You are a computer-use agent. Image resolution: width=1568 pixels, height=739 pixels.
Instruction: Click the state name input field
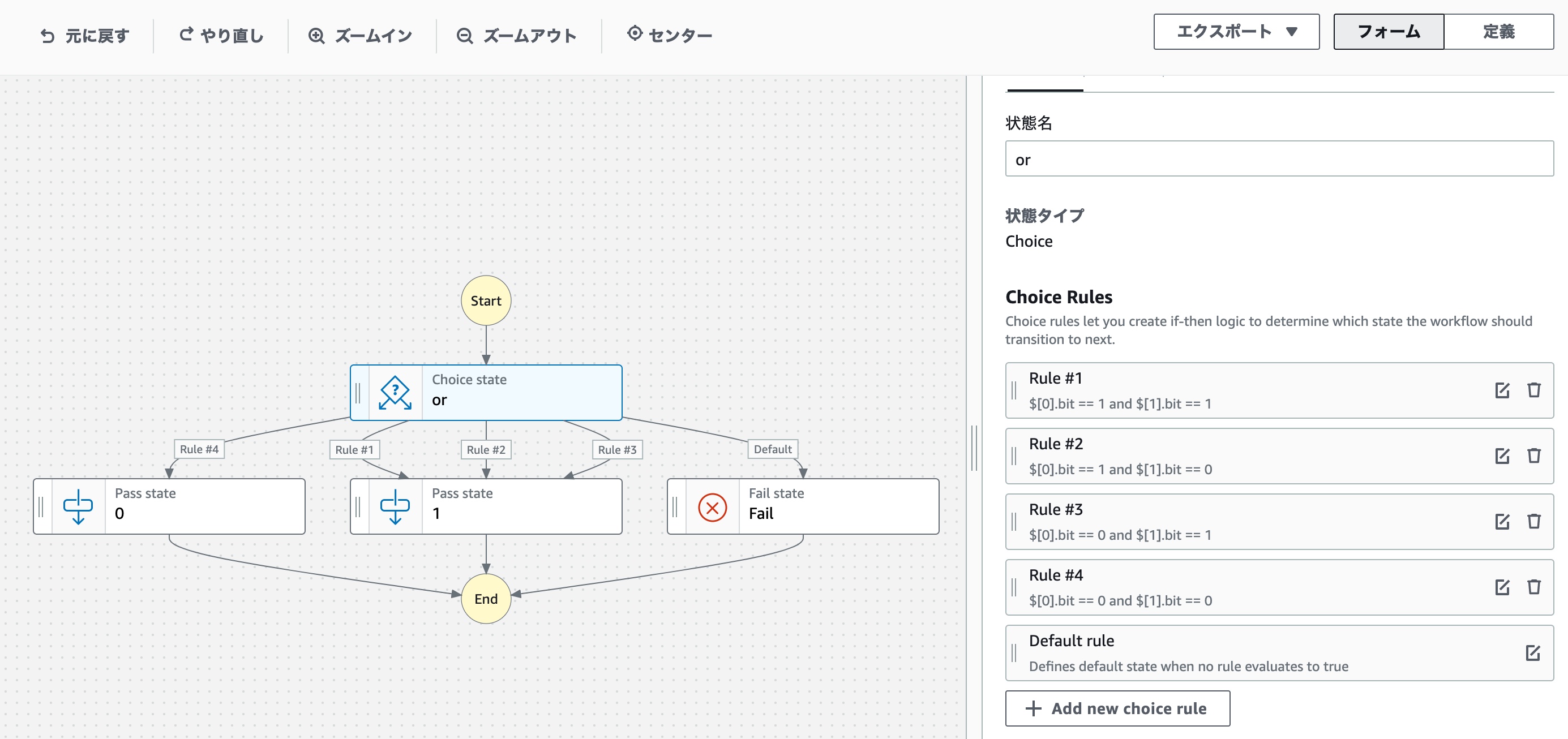point(1278,160)
